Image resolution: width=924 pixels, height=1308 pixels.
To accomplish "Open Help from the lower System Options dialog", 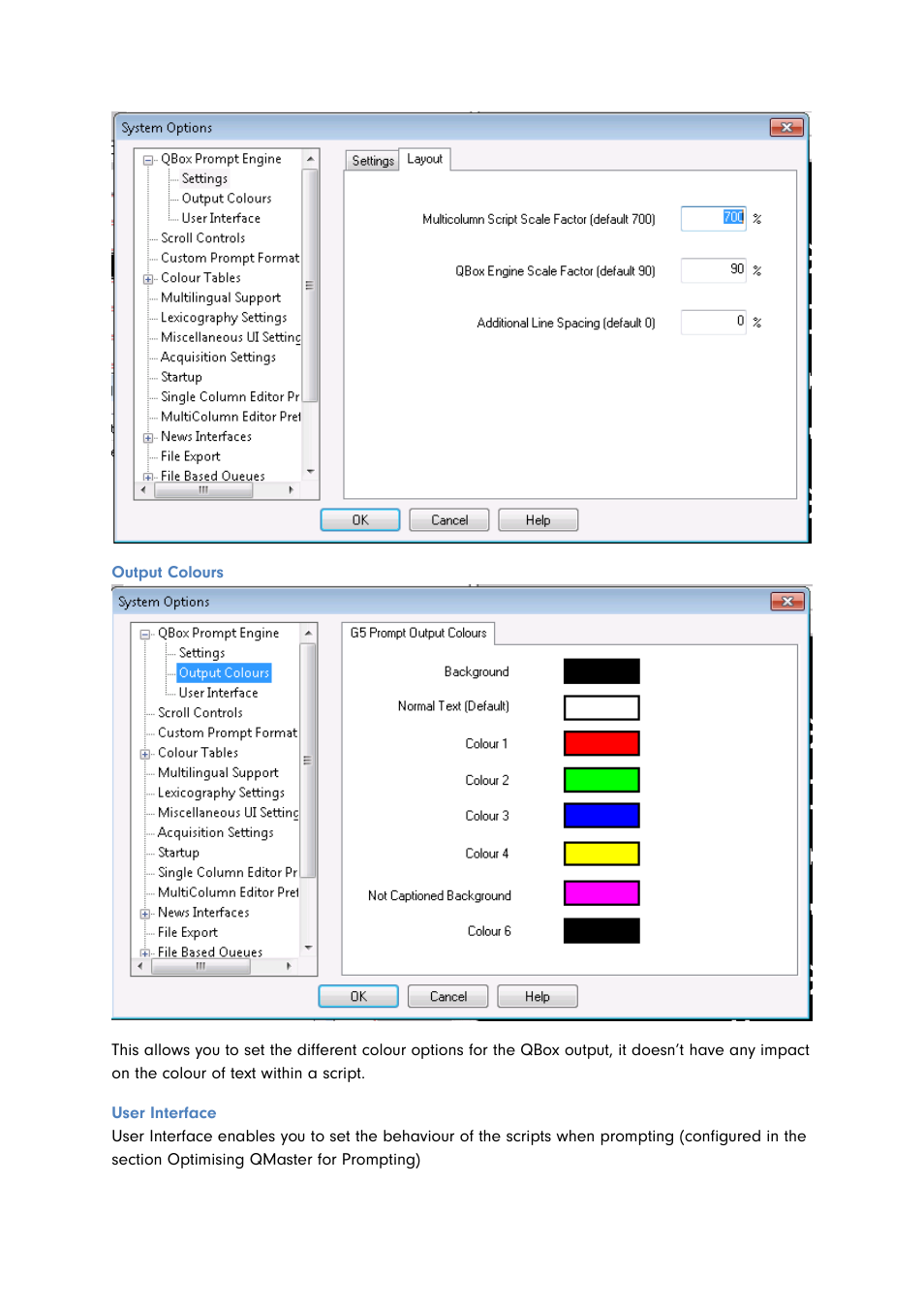I will tap(538, 996).
